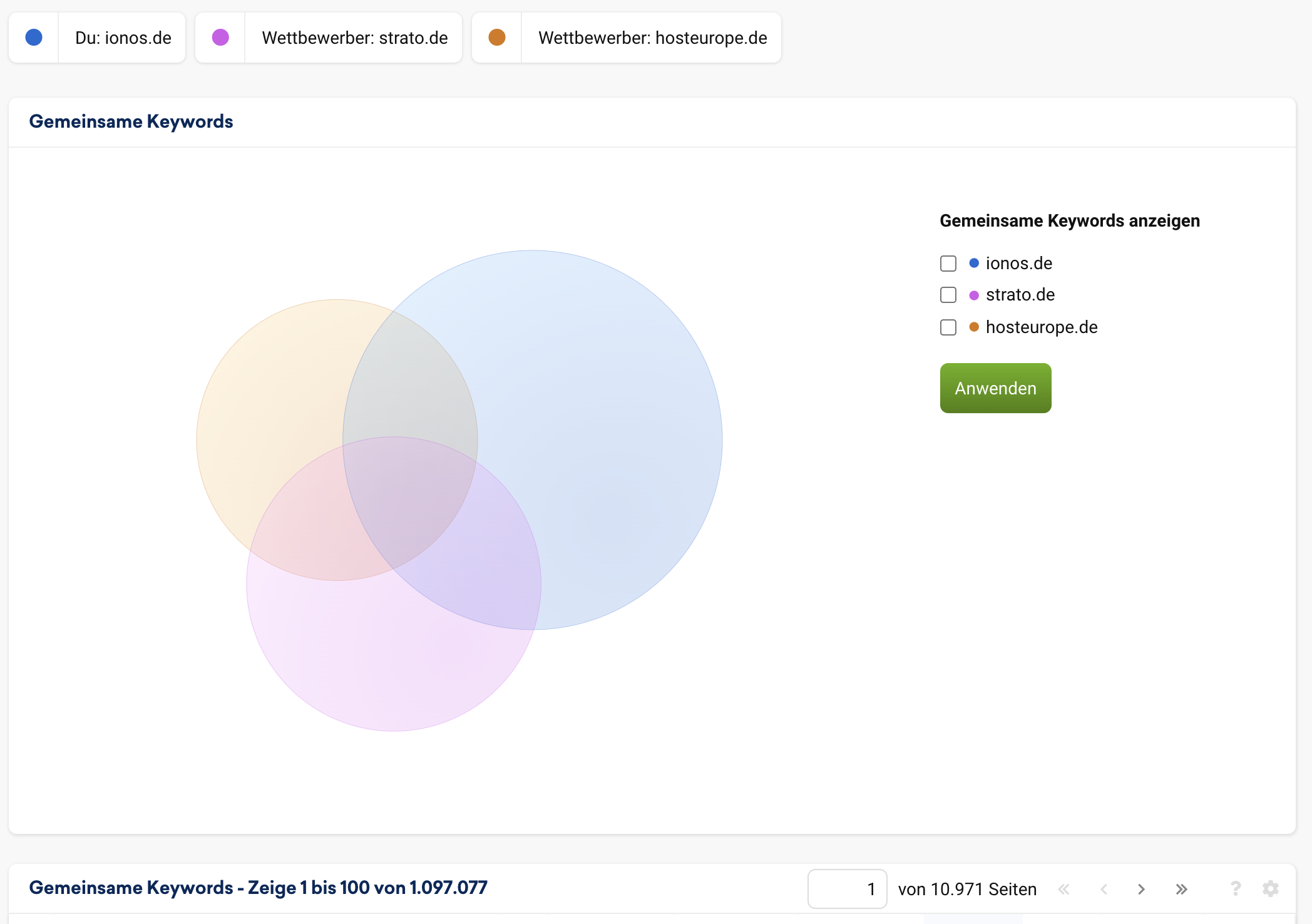Viewport: 1312px width, 924px height.
Task: Check the strato.de checkbox
Action: (x=948, y=295)
